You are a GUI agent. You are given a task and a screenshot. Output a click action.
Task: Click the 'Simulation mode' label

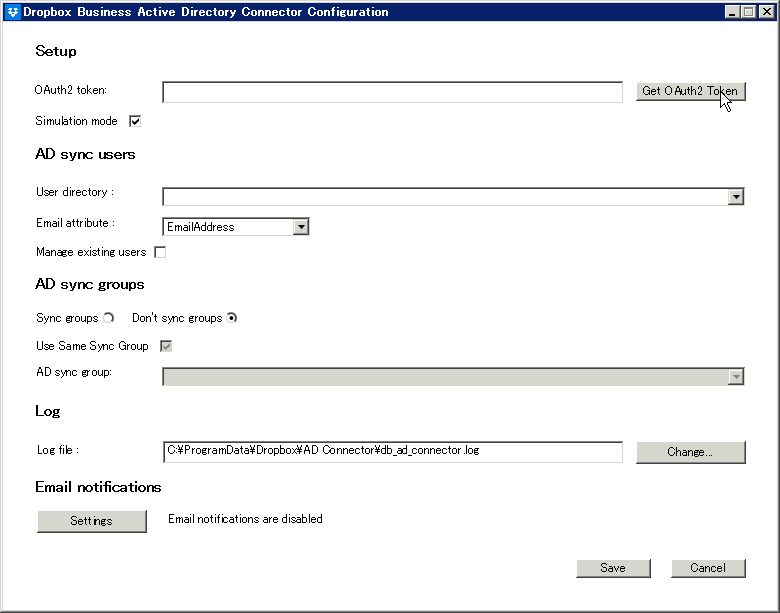76,121
